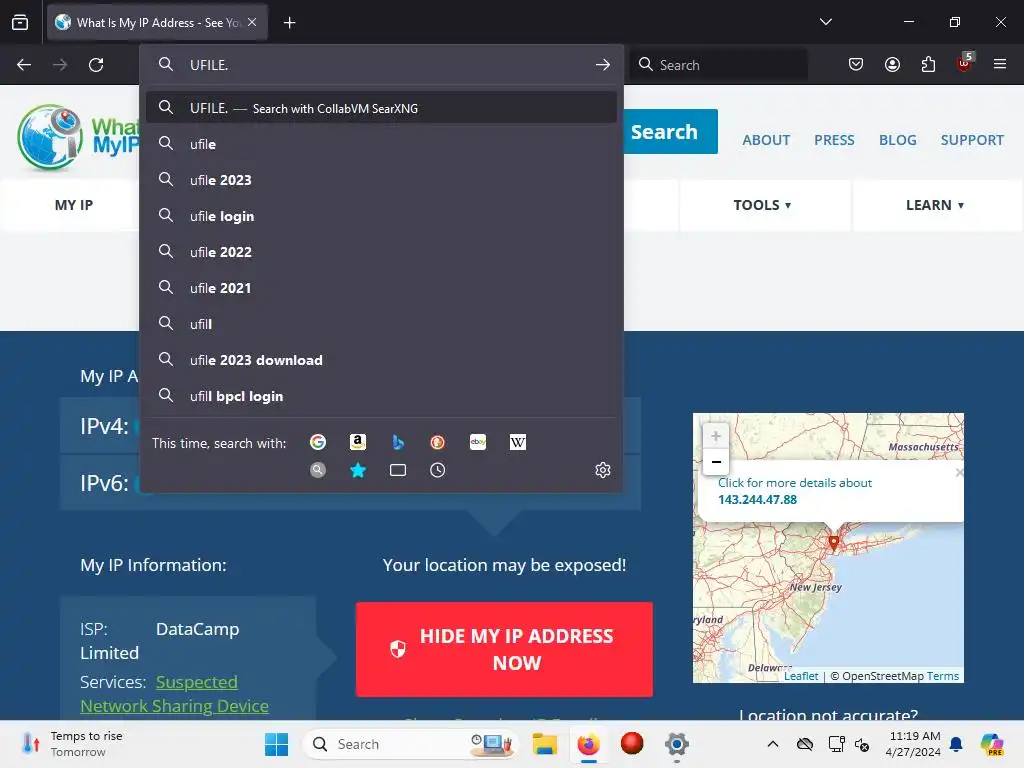Open the BLOG link
This screenshot has width=1024, height=768.
[x=897, y=140]
